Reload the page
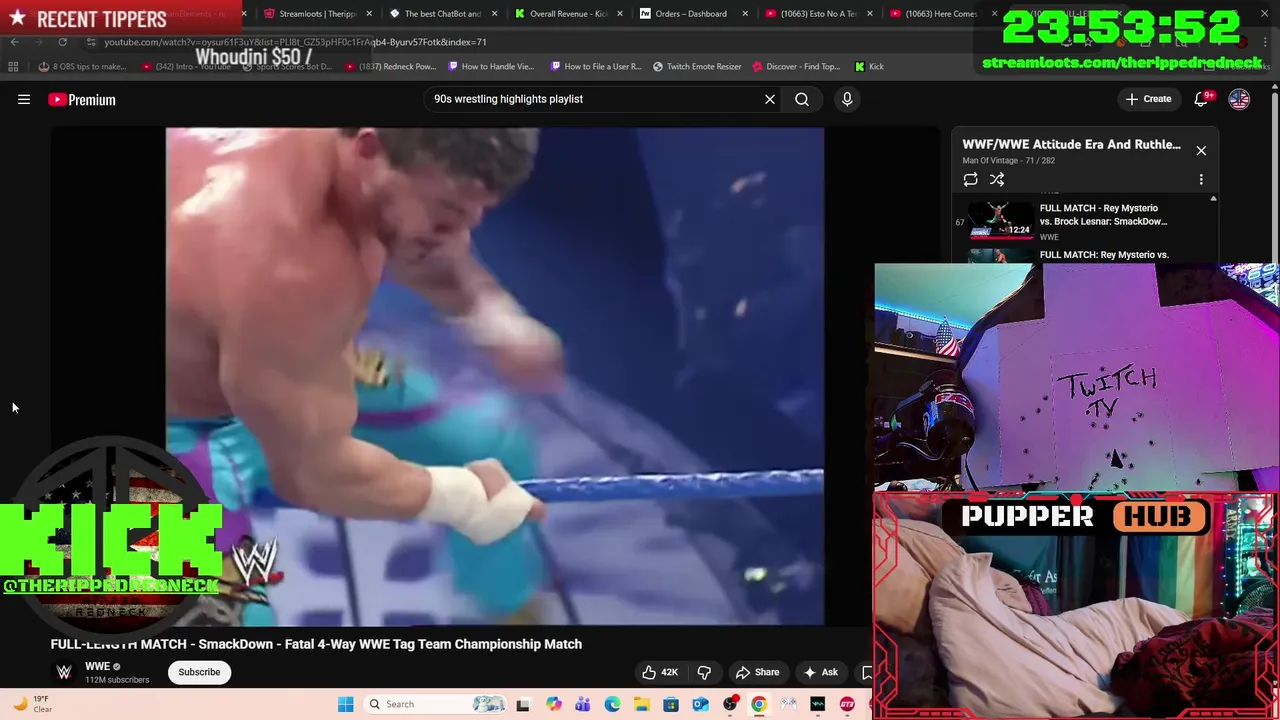Image resolution: width=1280 pixels, height=720 pixels. [x=62, y=42]
